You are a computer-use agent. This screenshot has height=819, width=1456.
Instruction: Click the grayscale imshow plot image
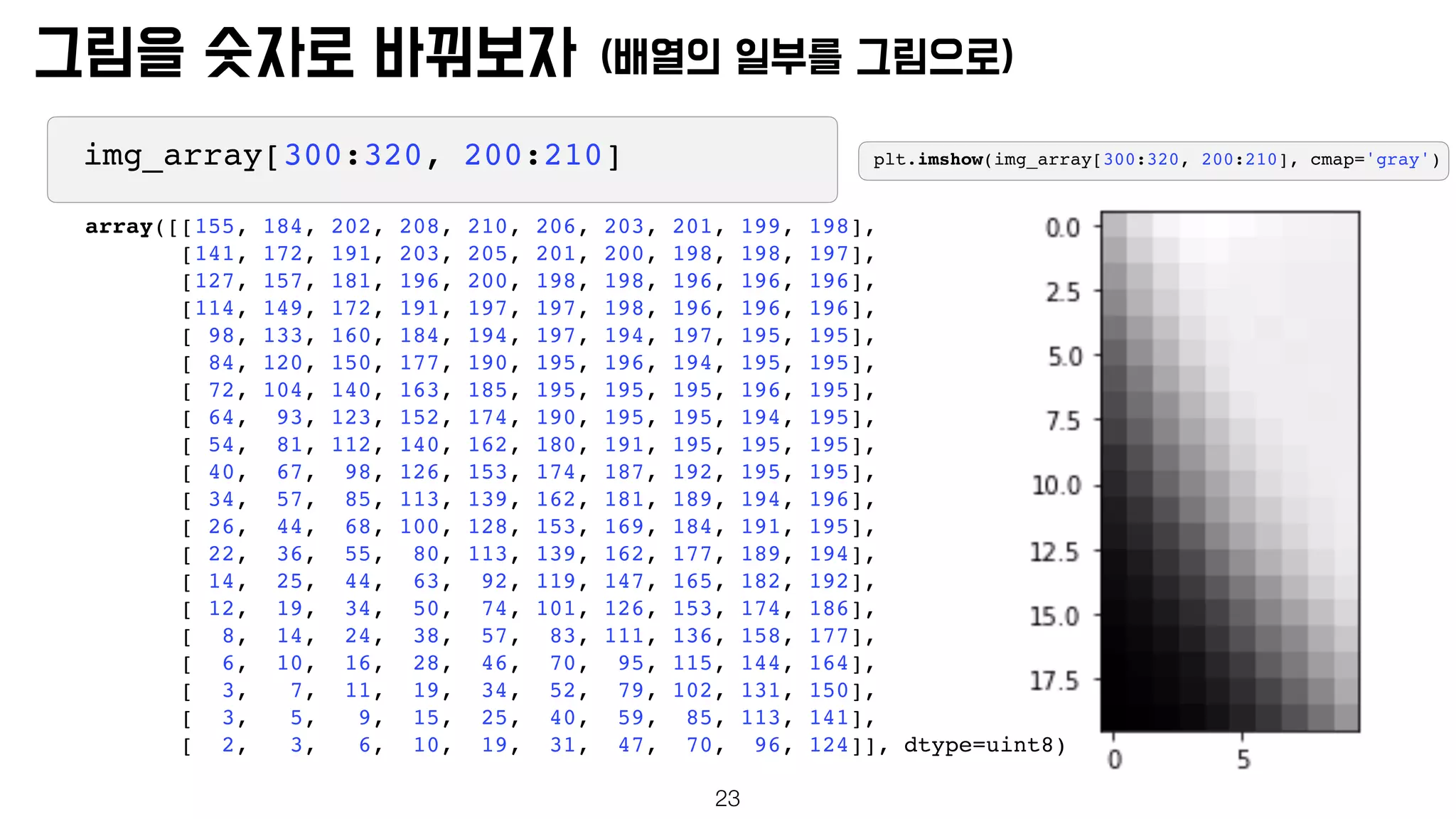(1230, 471)
